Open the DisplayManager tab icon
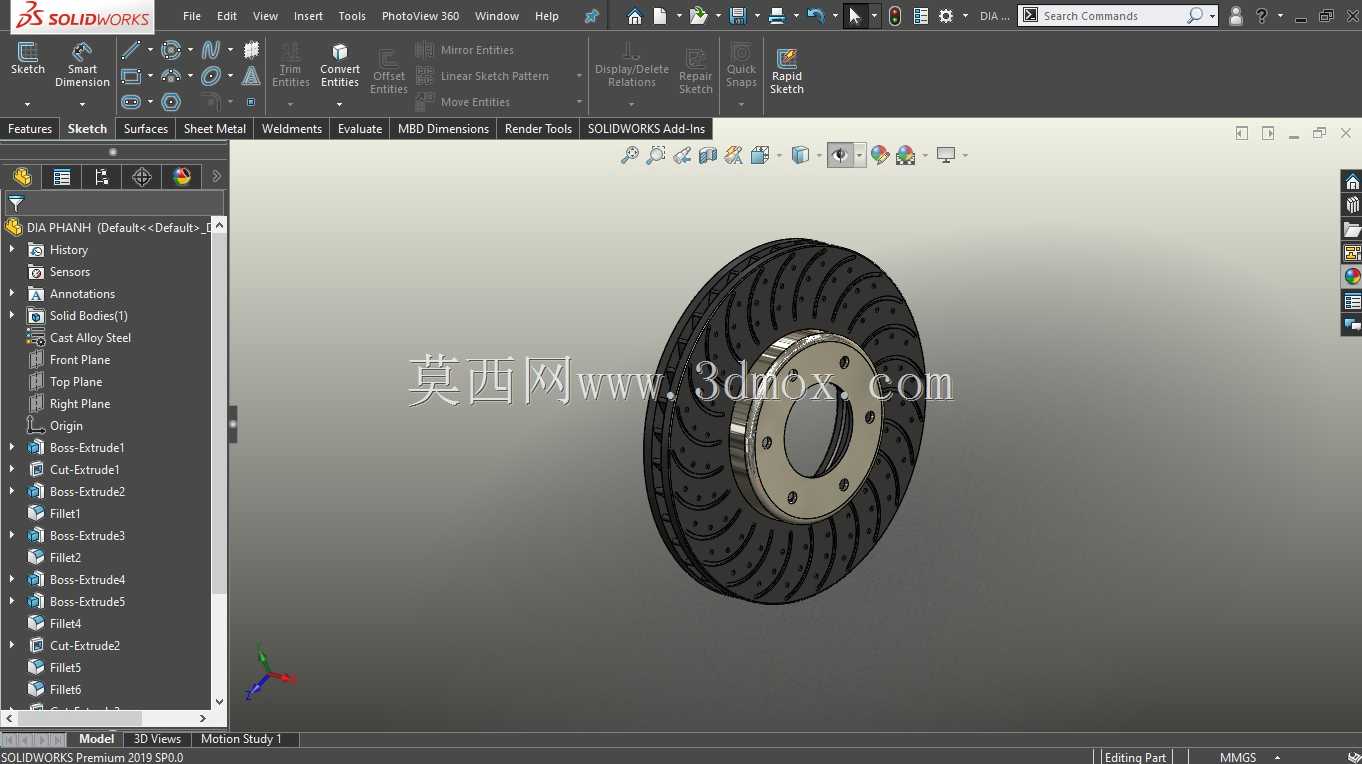Image resolution: width=1362 pixels, height=764 pixels. (182, 177)
